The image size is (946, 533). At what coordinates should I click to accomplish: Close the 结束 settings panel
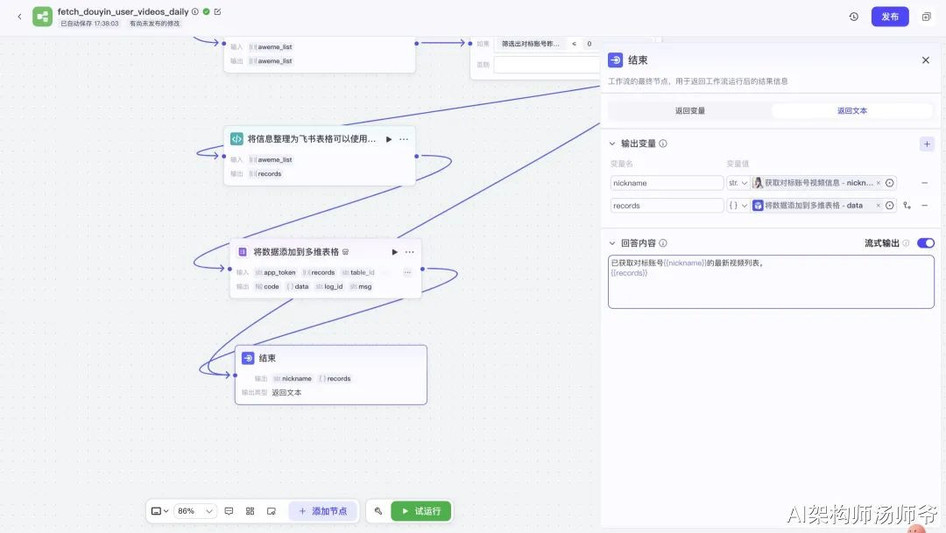click(x=925, y=60)
